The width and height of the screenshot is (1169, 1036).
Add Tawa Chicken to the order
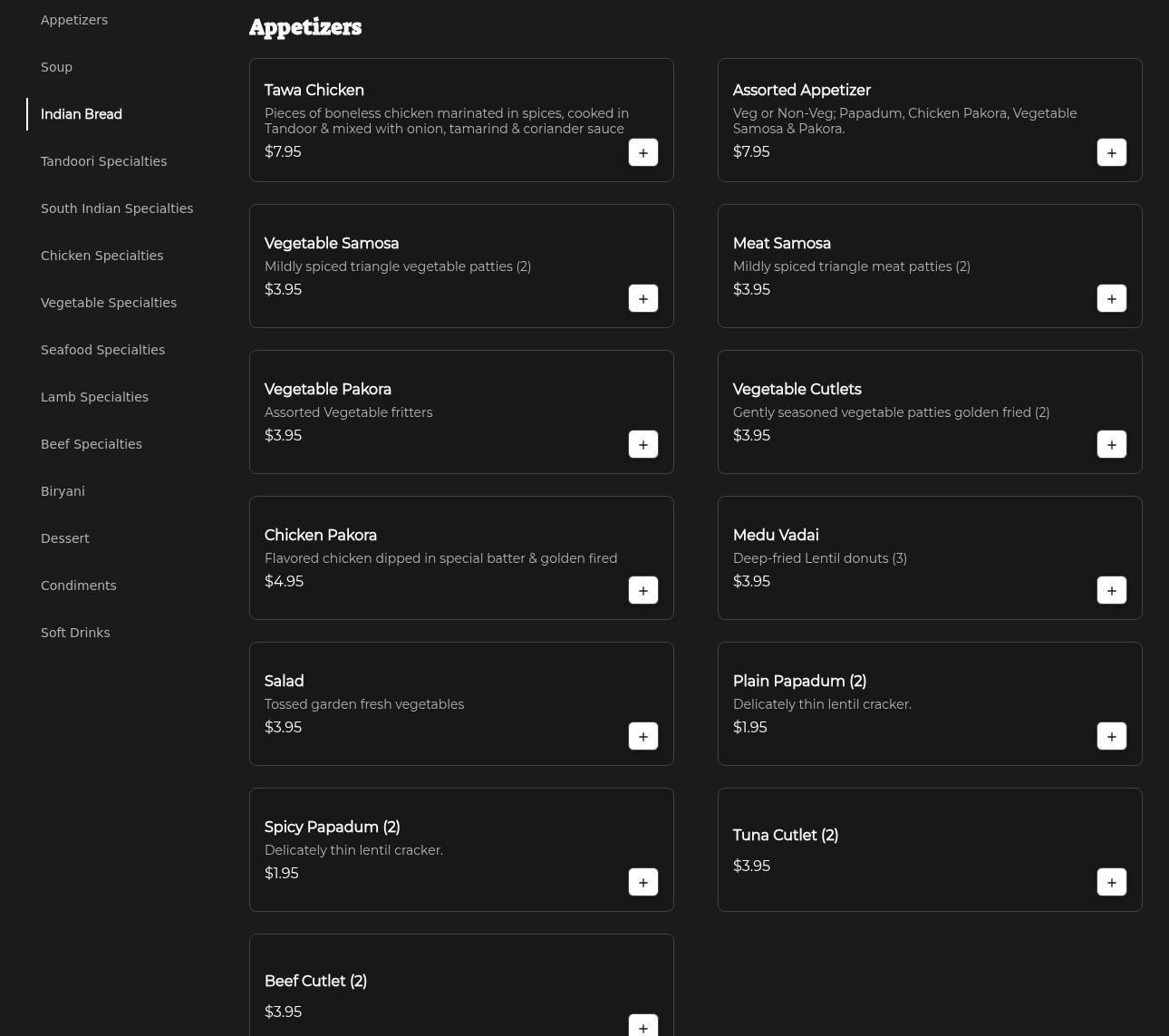click(643, 152)
